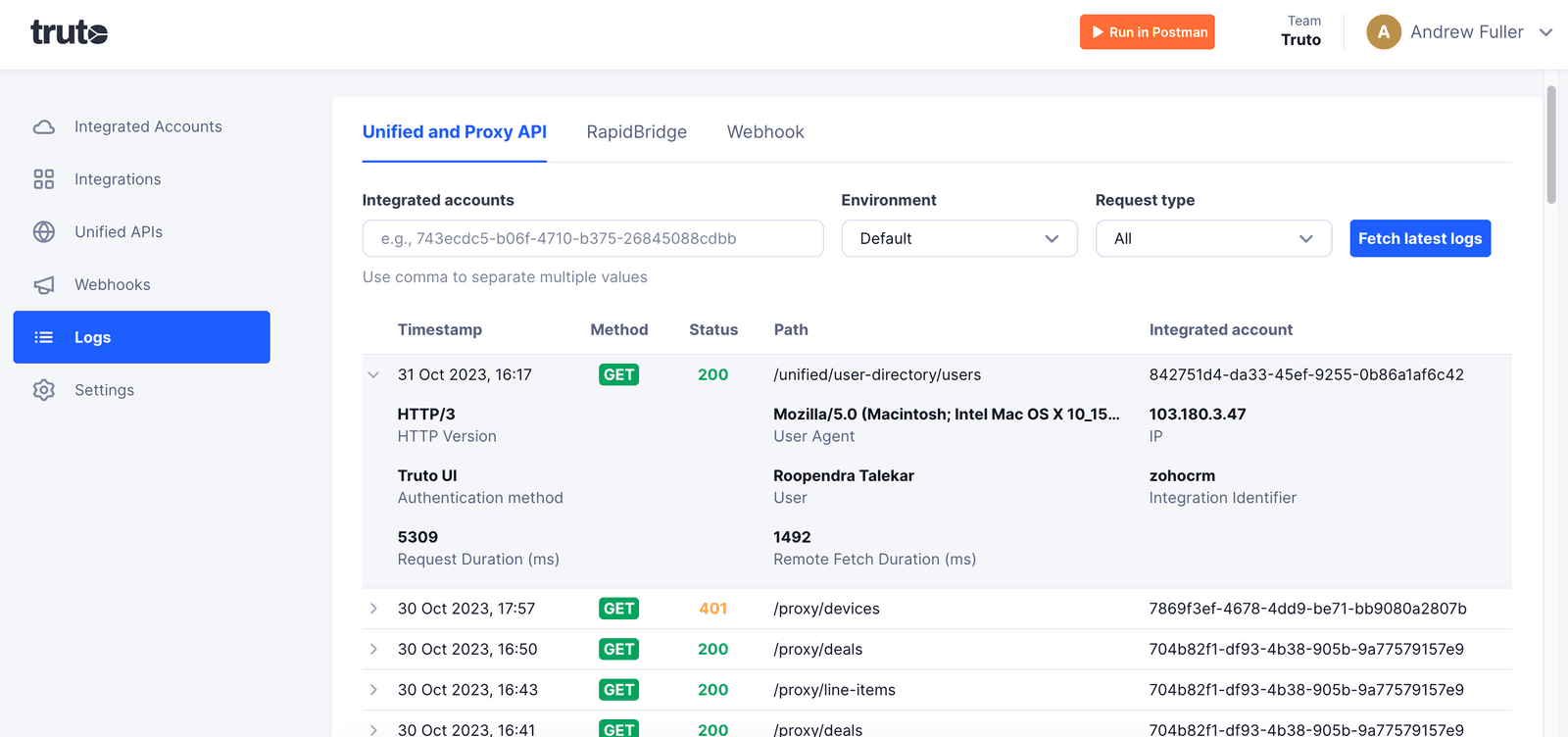Click 200 status in 16:43 row
1568x737 pixels.
713,690
